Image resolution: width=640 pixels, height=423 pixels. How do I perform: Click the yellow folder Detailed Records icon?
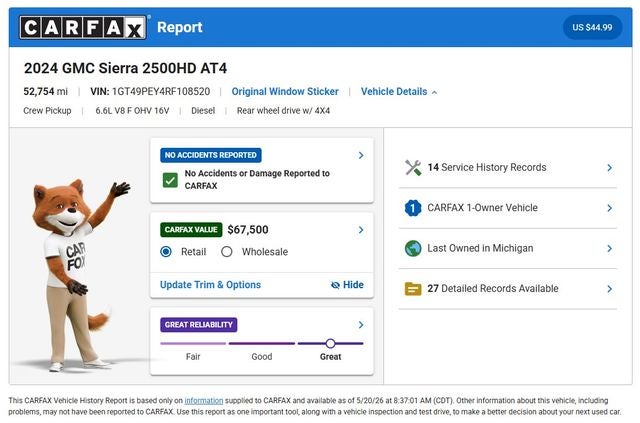[413, 289]
